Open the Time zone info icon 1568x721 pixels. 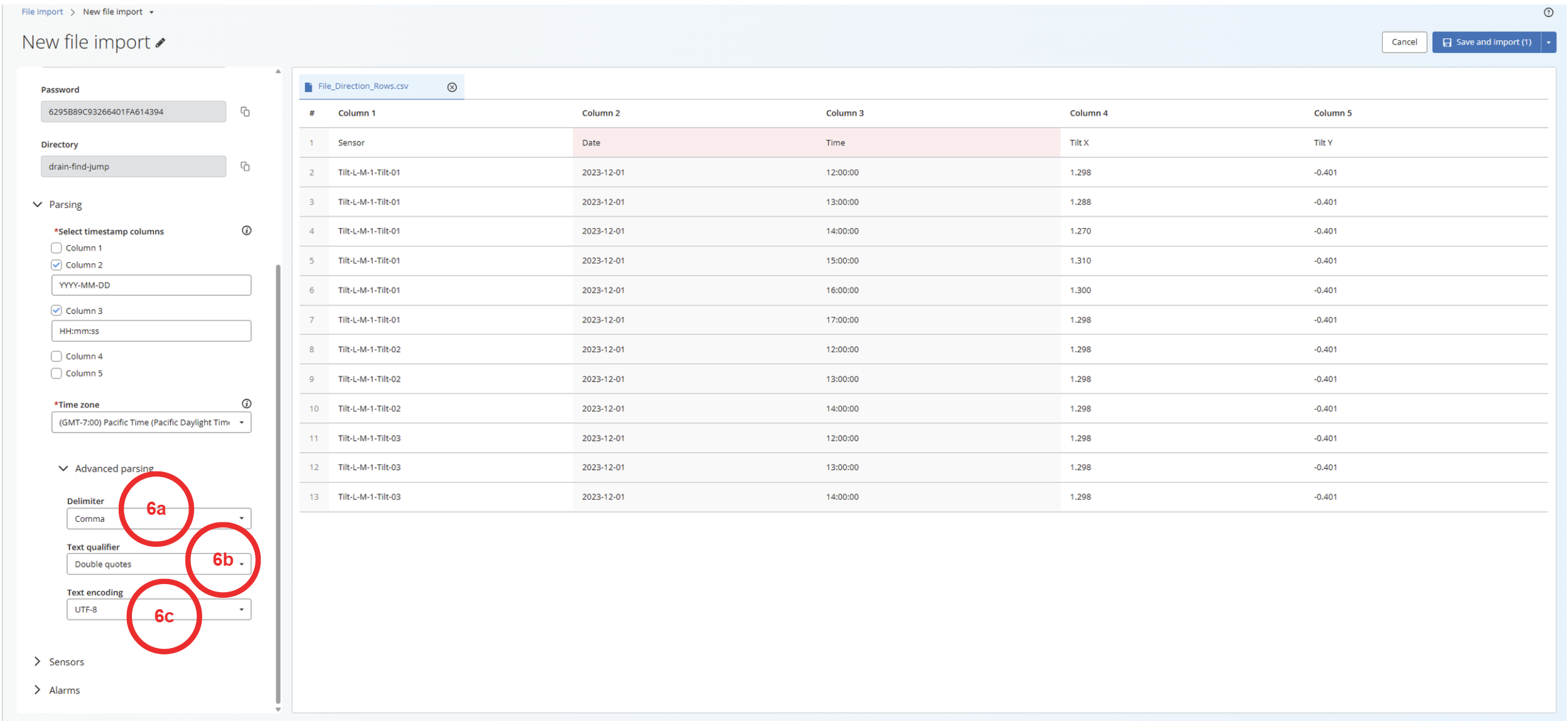point(246,404)
